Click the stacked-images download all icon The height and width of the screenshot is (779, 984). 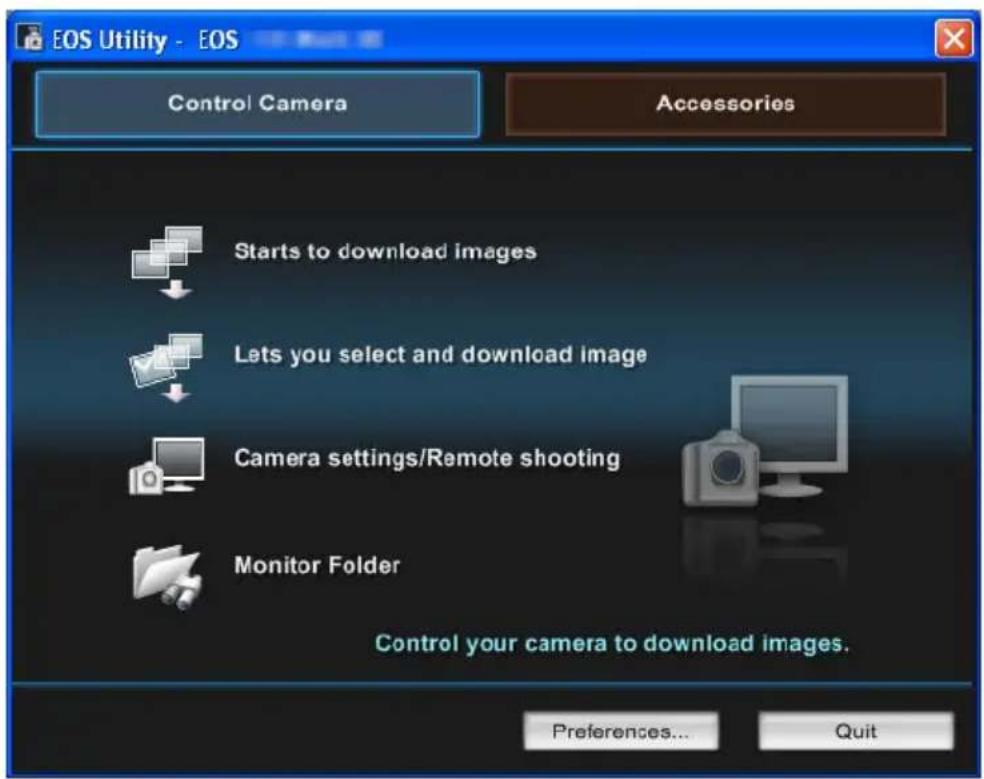click(x=168, y=262)
